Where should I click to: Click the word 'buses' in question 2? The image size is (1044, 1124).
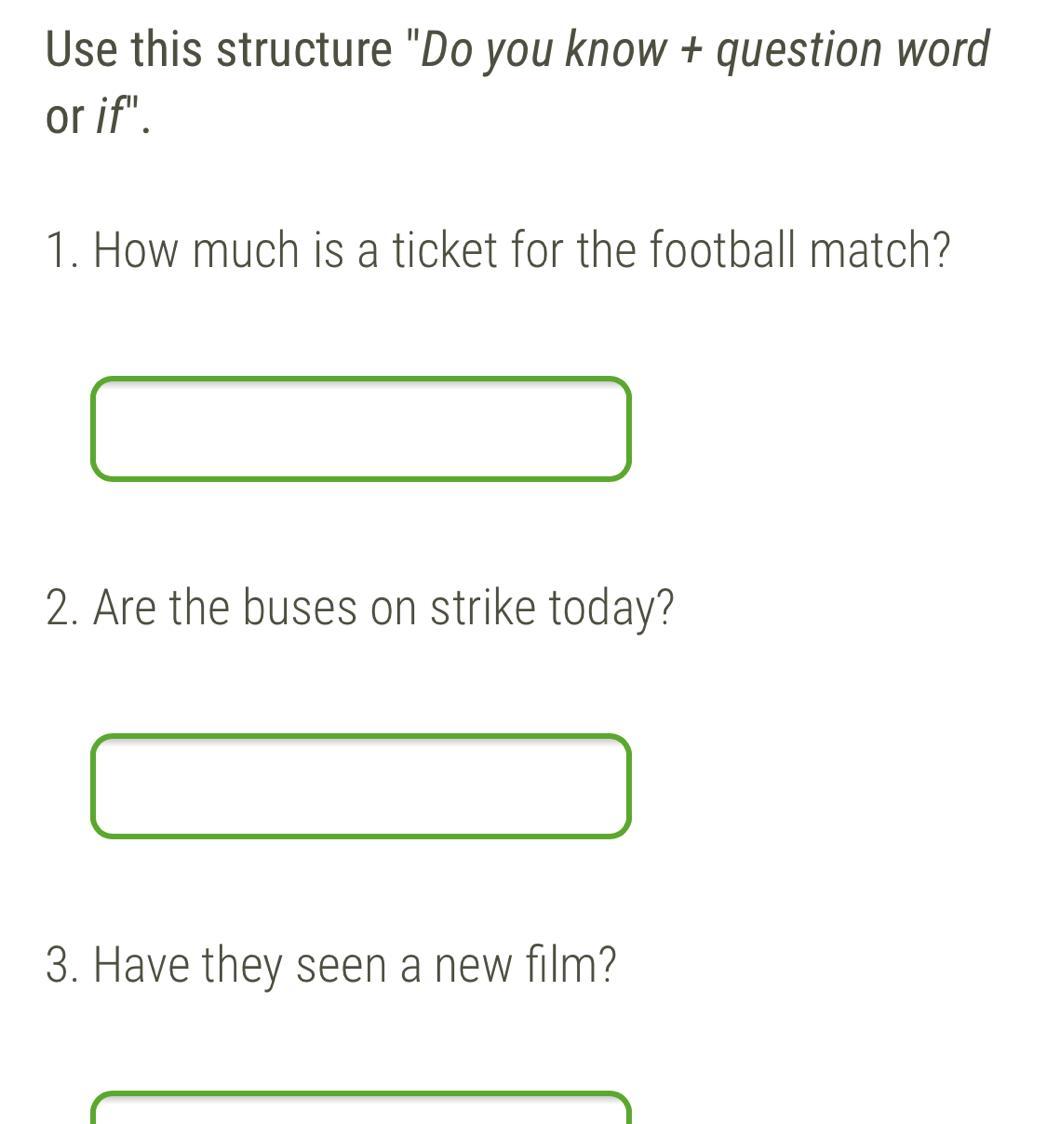tap(299, 607)
